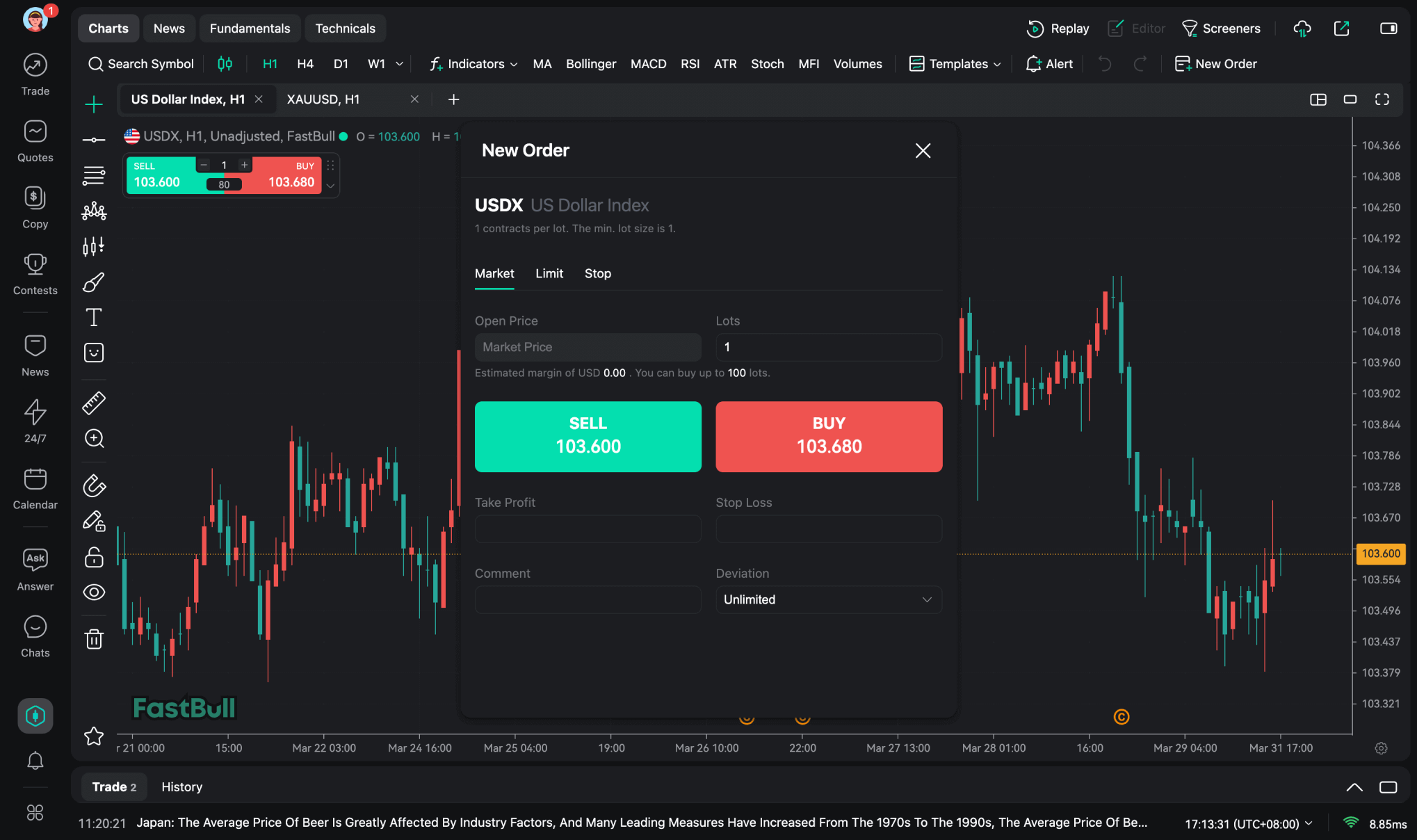Add chart to favorites star icon
The height and width of the screenshot is (840, 1417).
tap(94, 736)
